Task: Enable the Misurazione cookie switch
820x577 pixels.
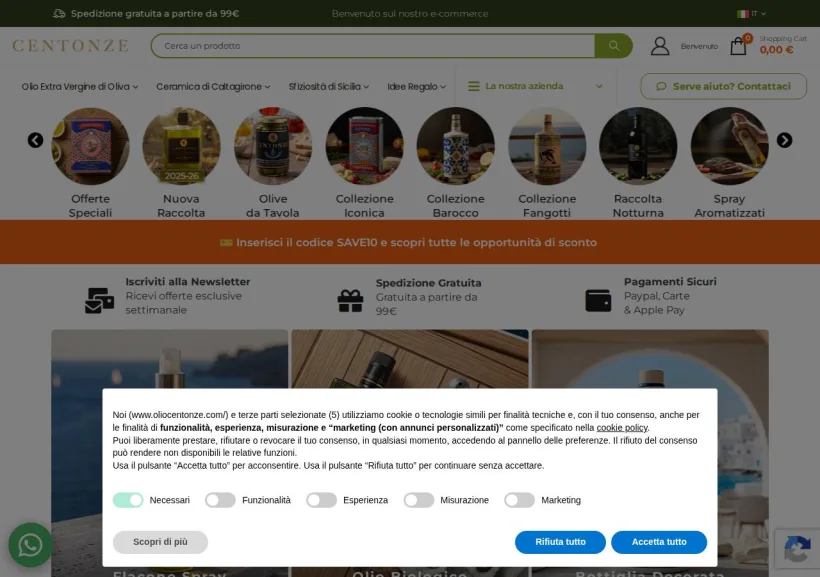Action: tap(418, 500)
